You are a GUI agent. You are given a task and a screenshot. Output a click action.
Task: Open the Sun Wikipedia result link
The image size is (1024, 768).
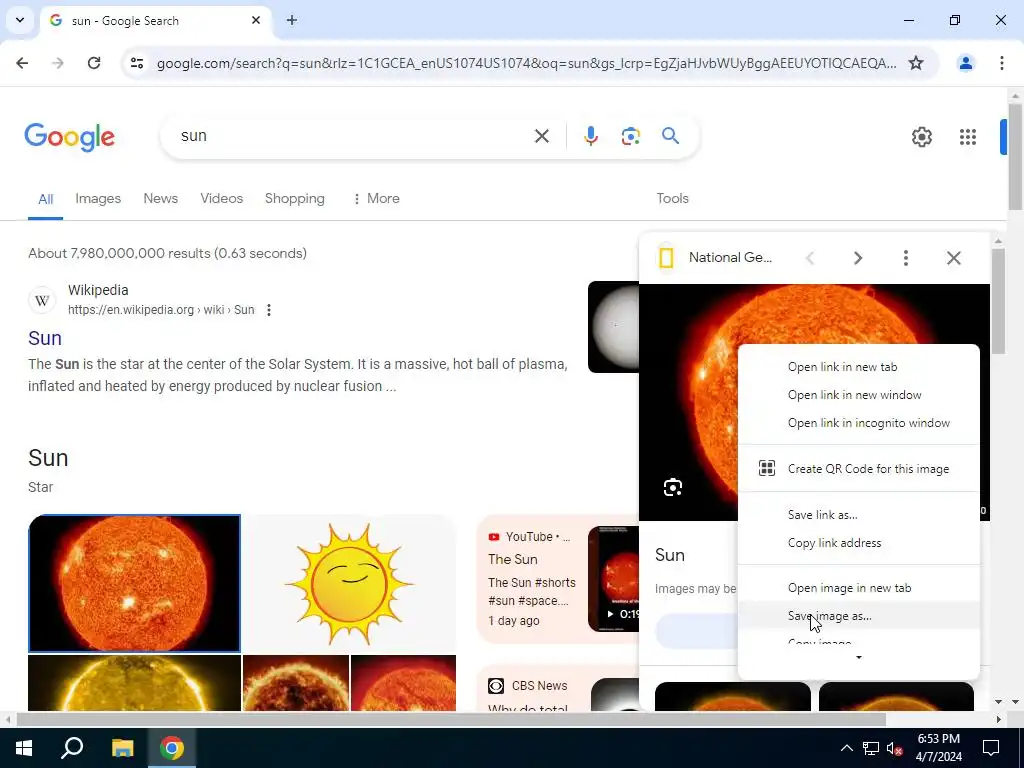[45, 338]
